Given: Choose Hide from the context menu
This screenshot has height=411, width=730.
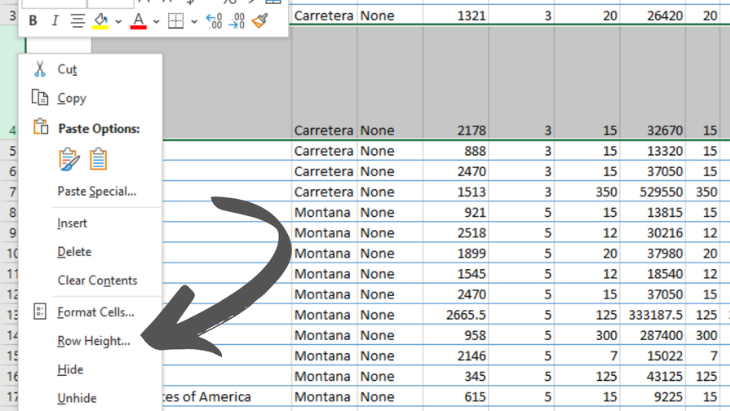Looking at the screenshot, I should [70, 370].
